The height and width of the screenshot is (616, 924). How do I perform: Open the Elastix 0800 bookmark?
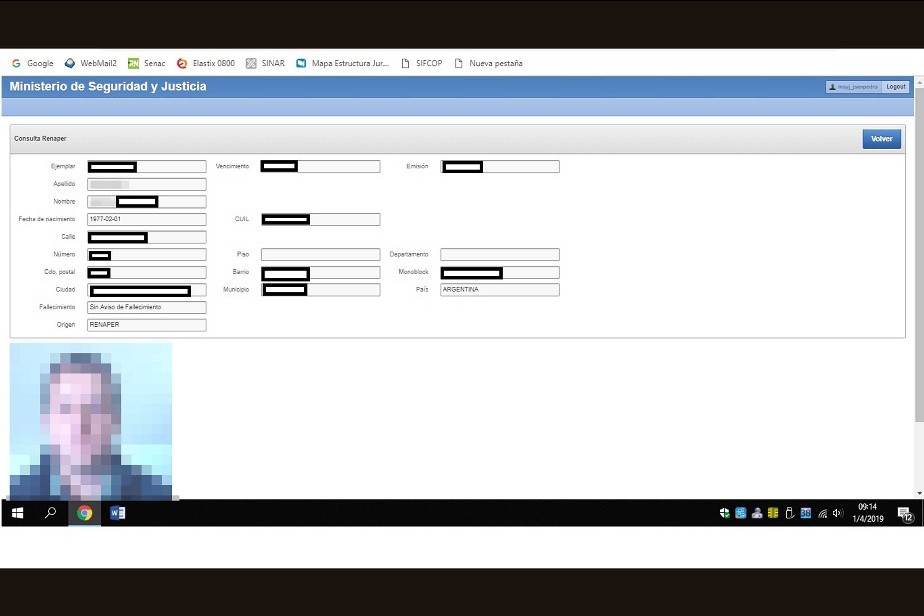(x=206, y=63)
